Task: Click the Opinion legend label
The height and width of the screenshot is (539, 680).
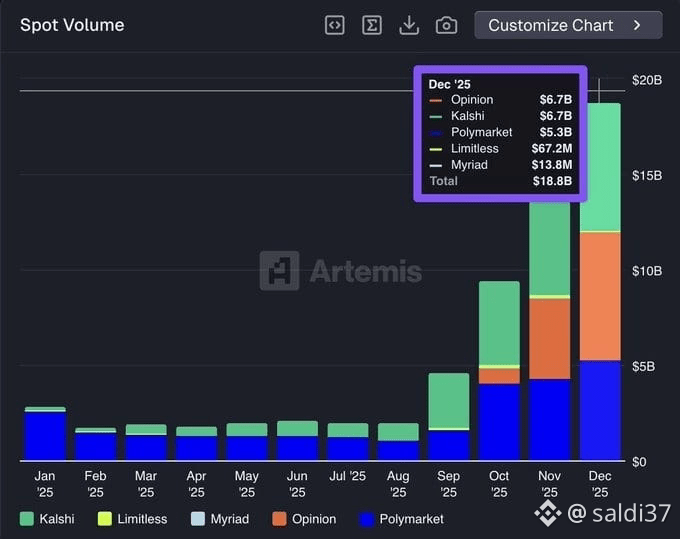Action: [314, 519]
